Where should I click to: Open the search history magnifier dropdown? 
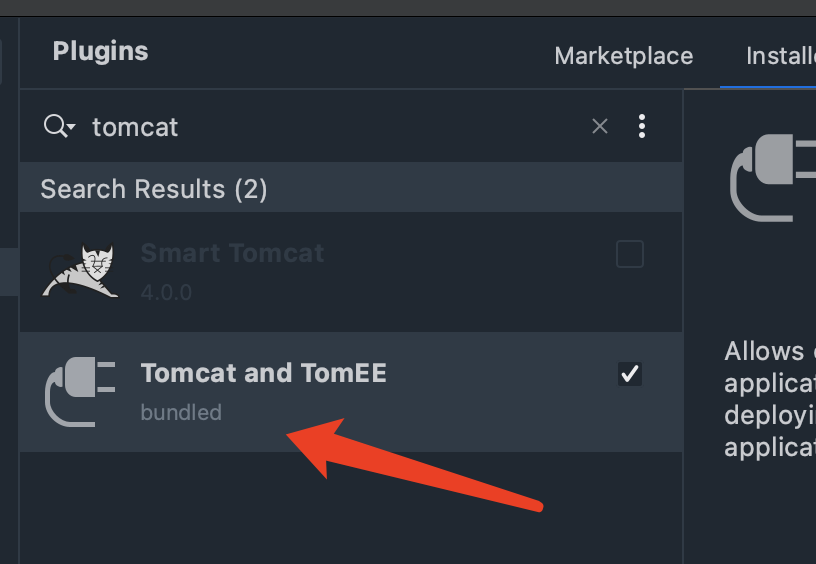pyautogui.click(x=59, y=127)
